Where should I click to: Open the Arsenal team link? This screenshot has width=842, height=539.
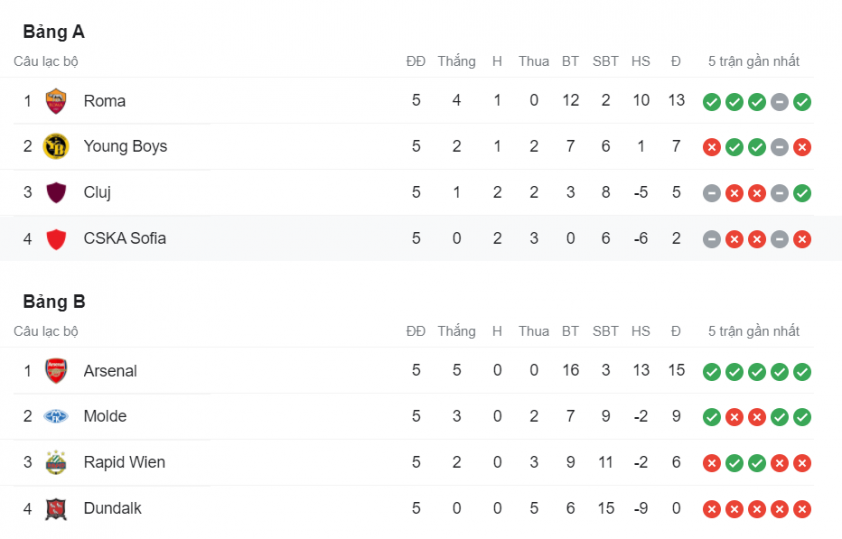[110, 371]
